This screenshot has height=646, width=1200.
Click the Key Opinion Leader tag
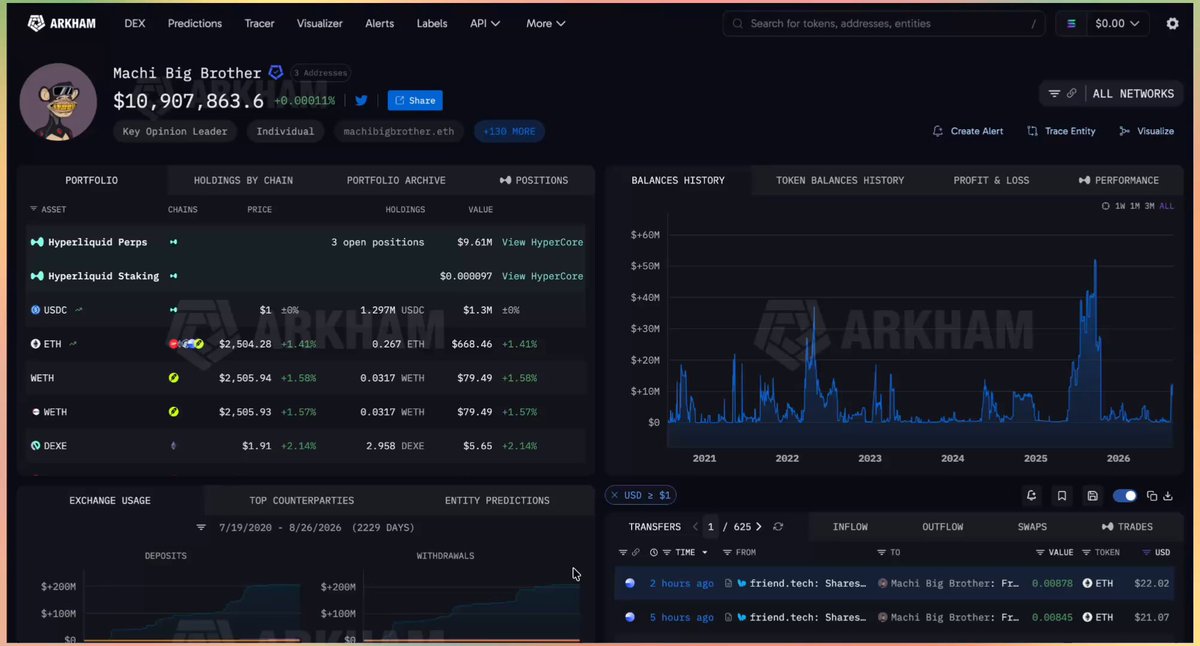(x=175, y=131)
